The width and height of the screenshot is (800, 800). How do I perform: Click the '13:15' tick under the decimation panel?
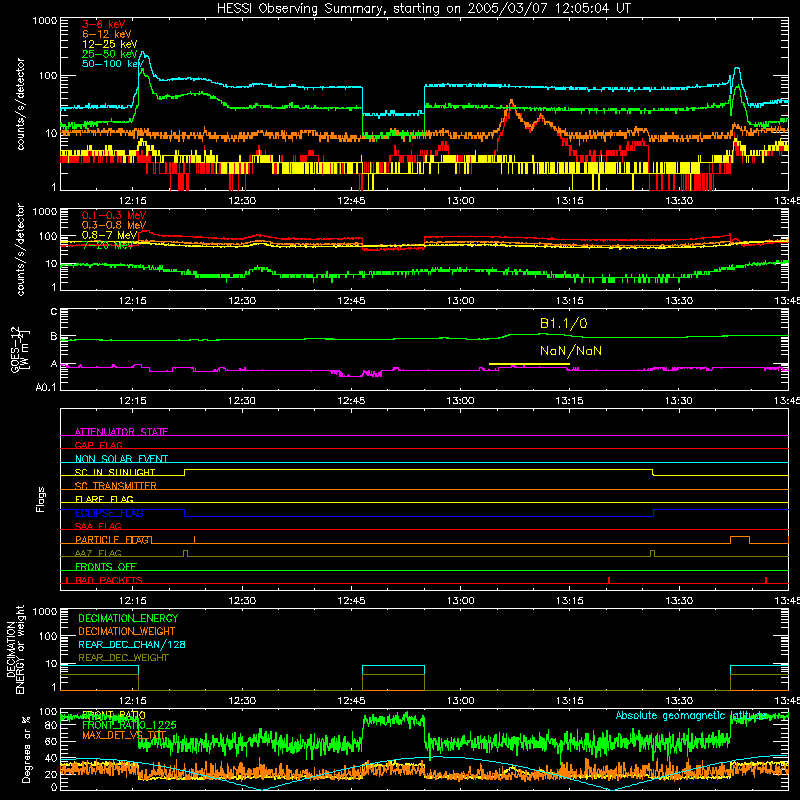click(569, 701)
